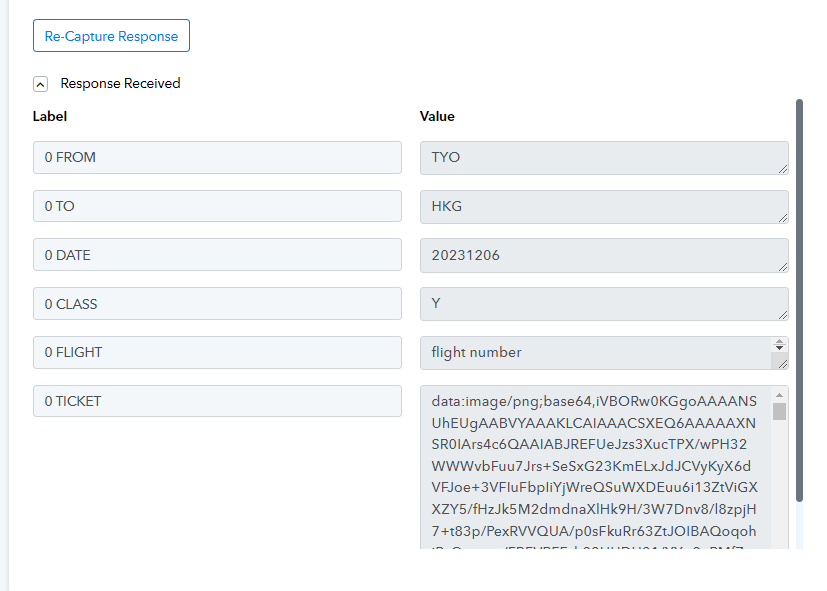The image size is (827, 591).
Task: Click the 20231206 date value field
Action: 604,255
